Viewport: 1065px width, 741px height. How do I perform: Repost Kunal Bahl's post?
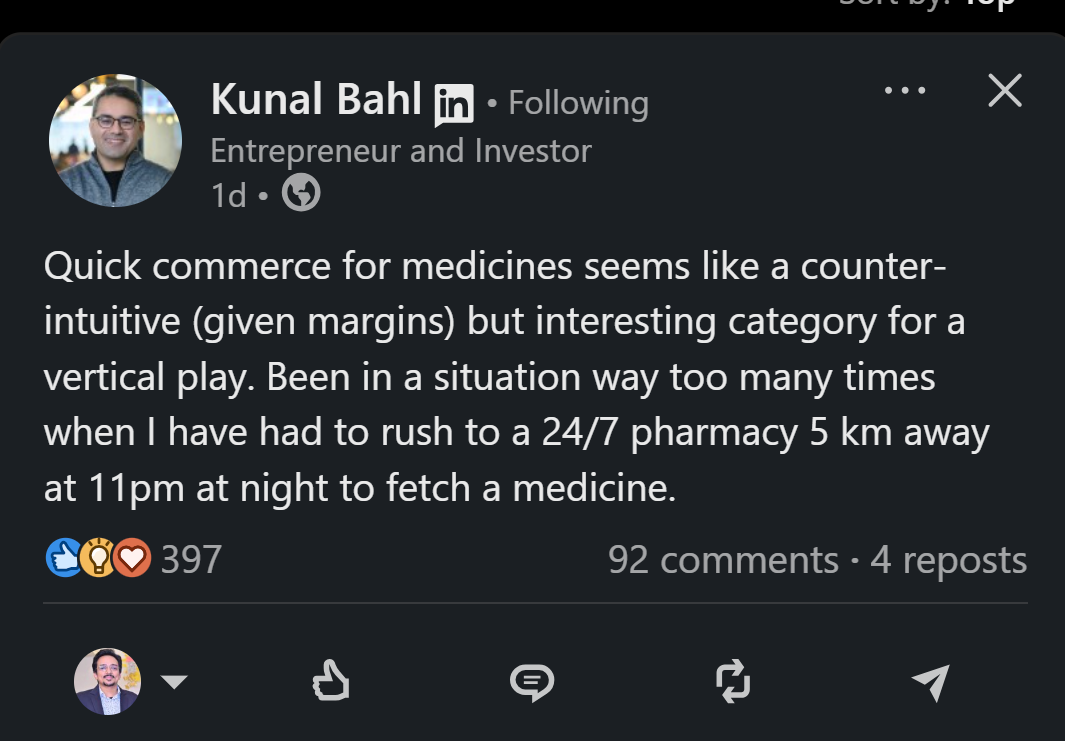[732, 682]
